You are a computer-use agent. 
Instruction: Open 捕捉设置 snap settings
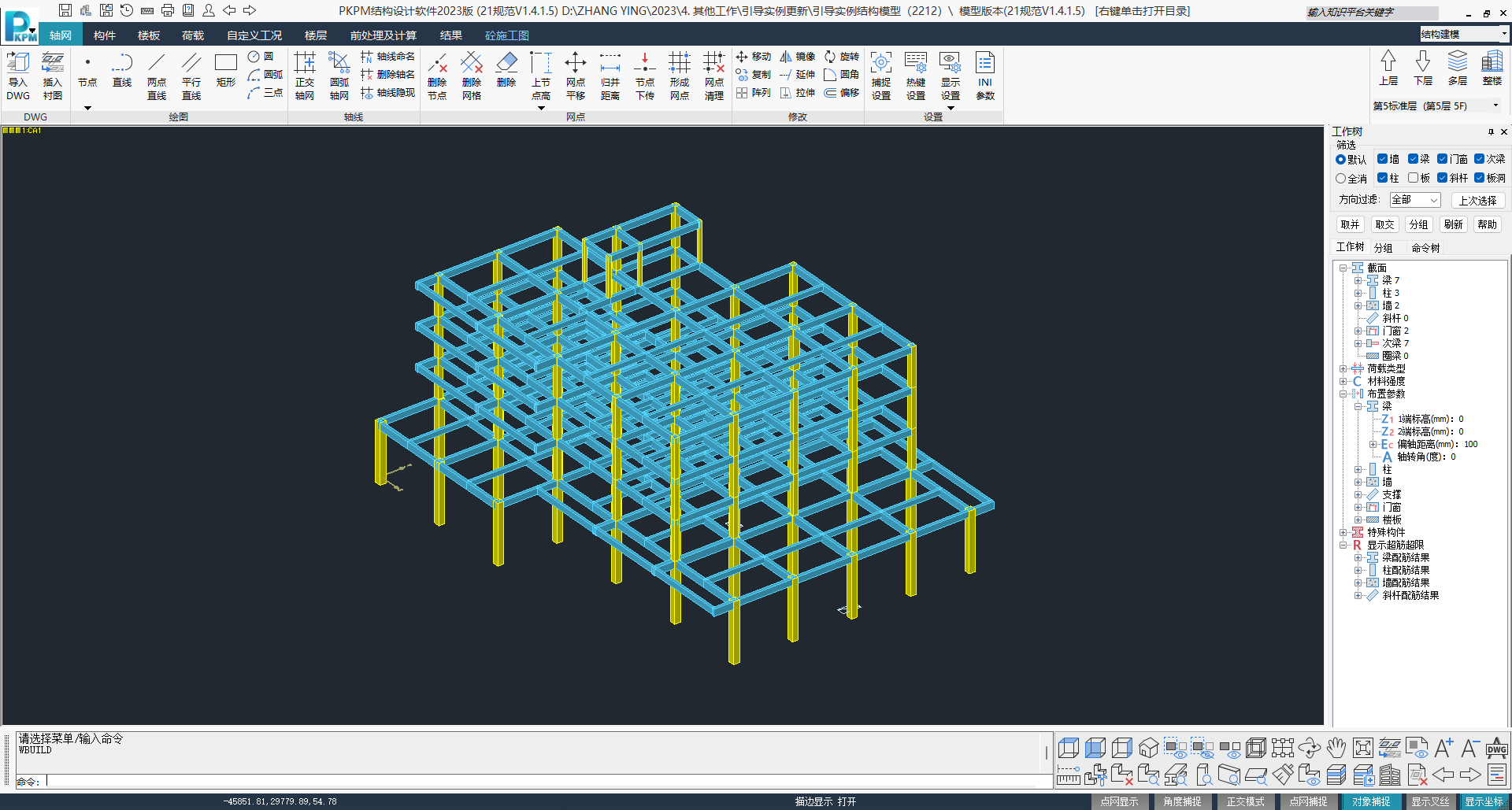tap(881, 76)
